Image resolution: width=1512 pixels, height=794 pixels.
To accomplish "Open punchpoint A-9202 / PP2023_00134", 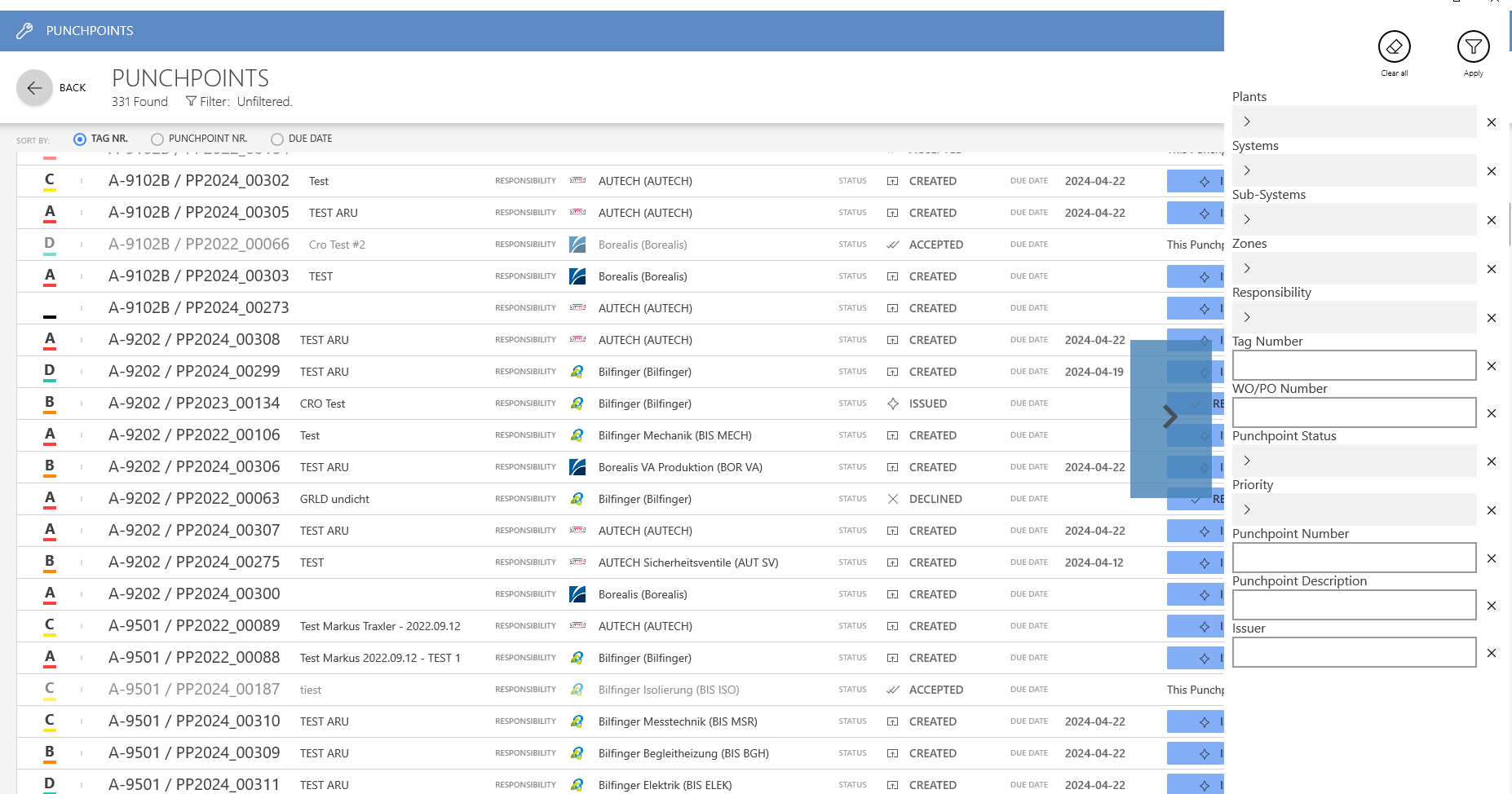I will click(x=194, y=404).
